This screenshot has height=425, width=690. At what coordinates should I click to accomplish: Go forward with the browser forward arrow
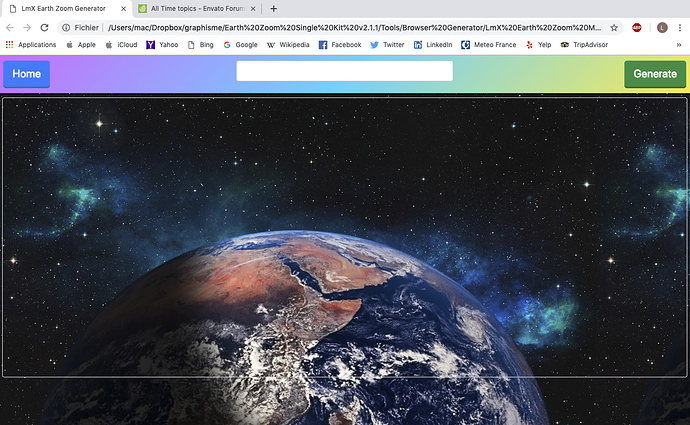click(27, 27)
